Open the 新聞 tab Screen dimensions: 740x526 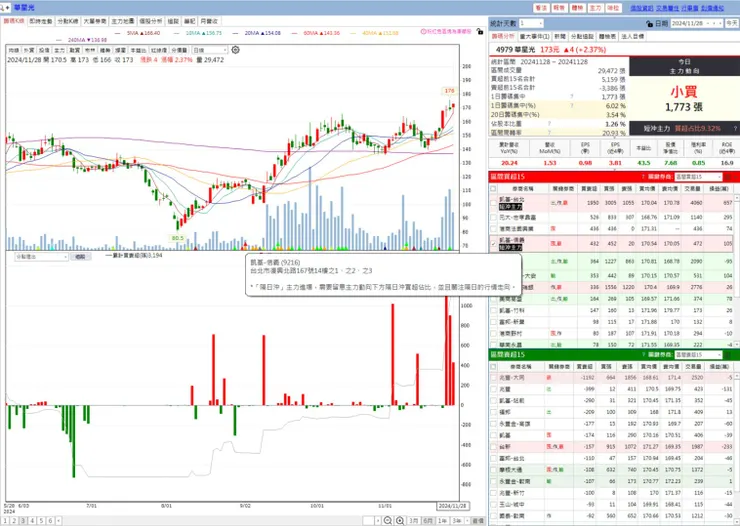[560, 36]
